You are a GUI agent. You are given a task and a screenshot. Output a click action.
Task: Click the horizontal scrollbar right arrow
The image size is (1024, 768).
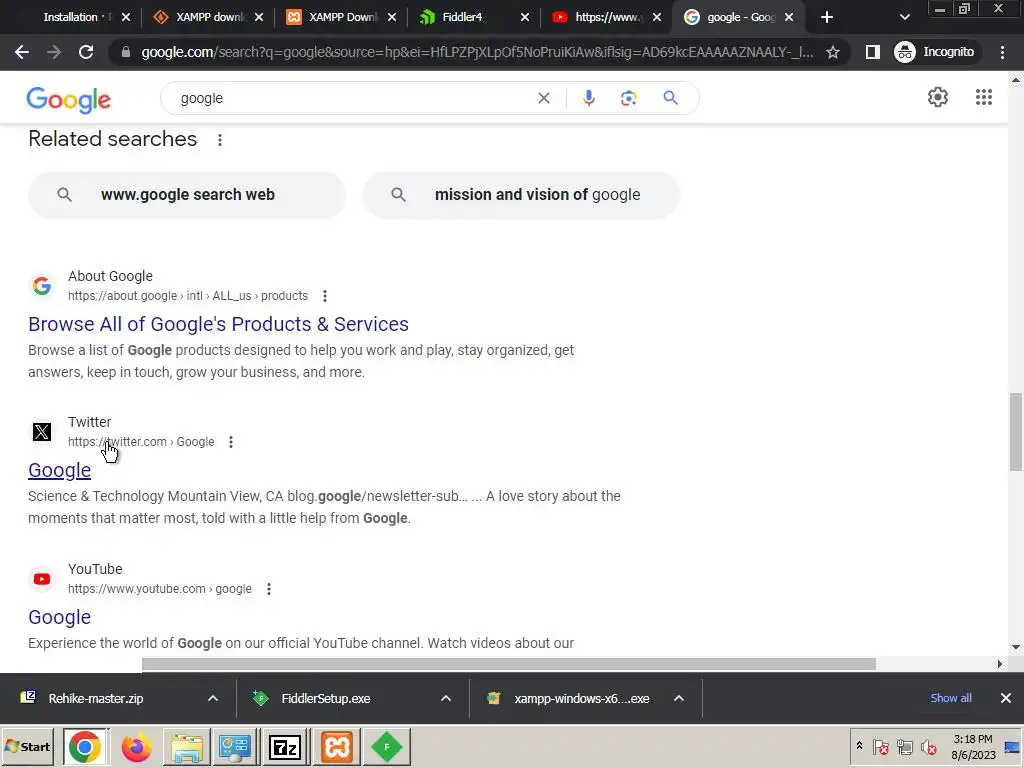pos(999,664)
